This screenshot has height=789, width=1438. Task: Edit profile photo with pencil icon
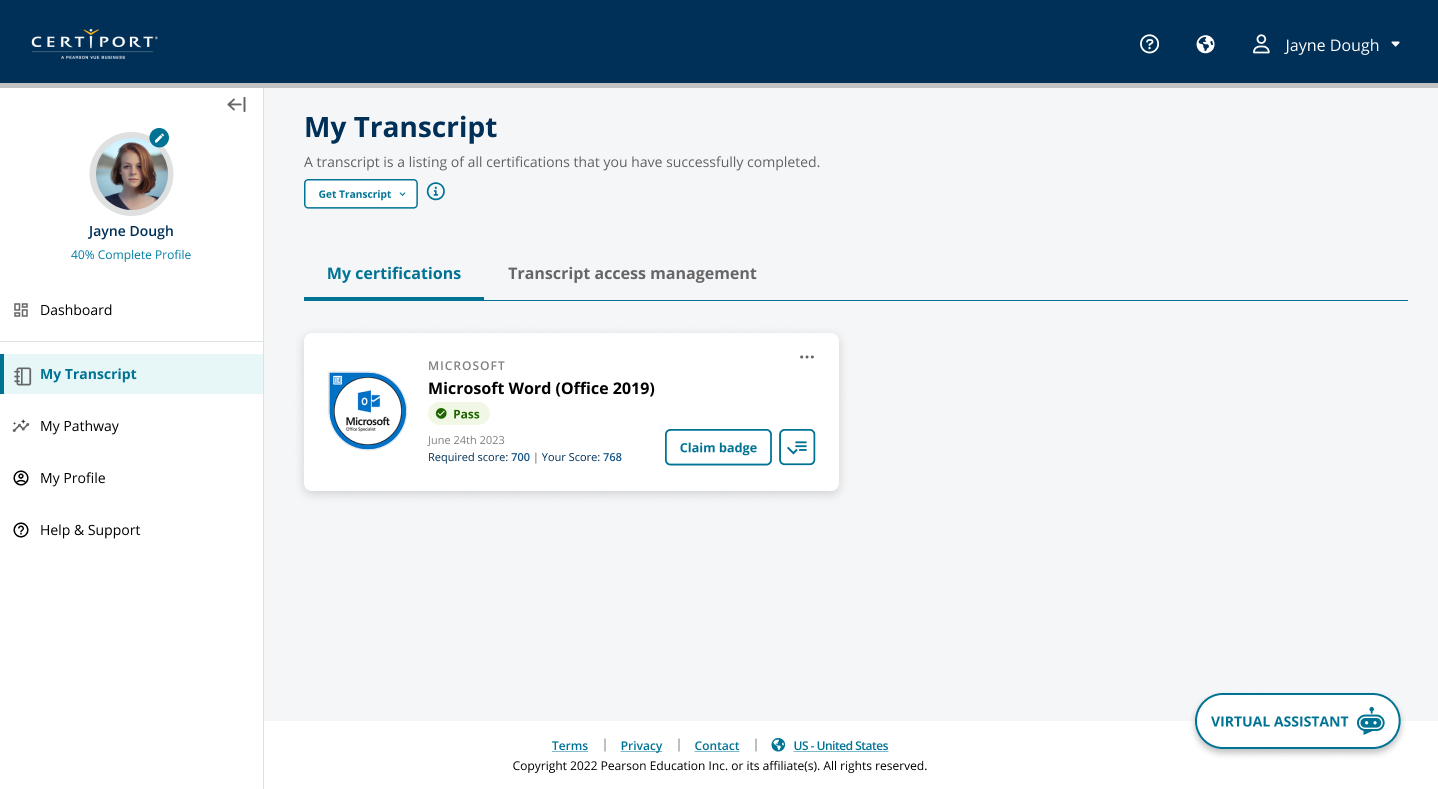tap(159, 138)
